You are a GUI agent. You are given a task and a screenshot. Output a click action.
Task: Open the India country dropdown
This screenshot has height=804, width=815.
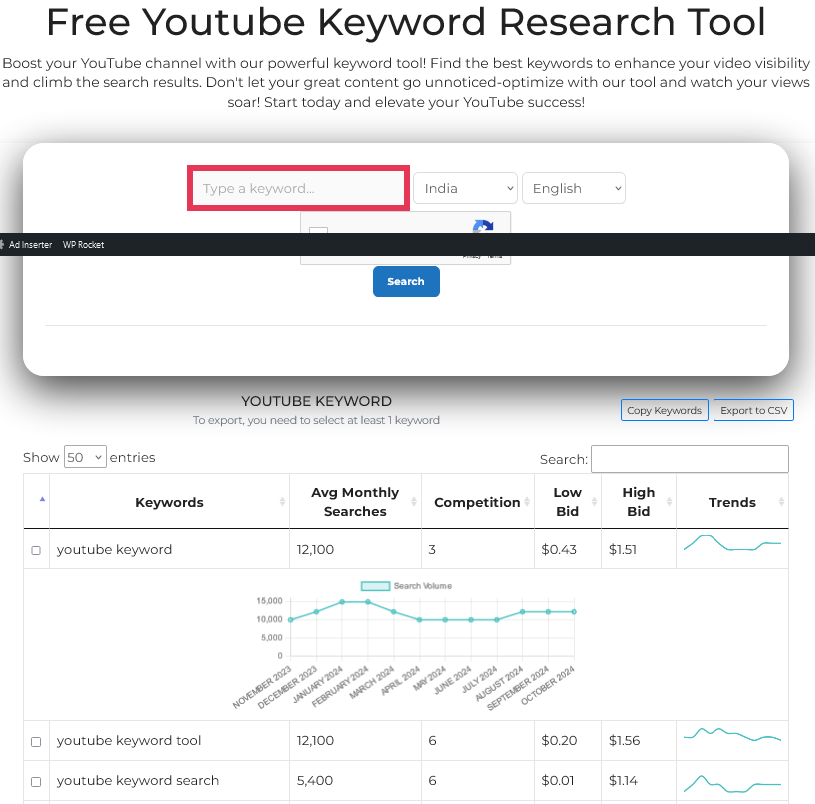click(465, 188)
